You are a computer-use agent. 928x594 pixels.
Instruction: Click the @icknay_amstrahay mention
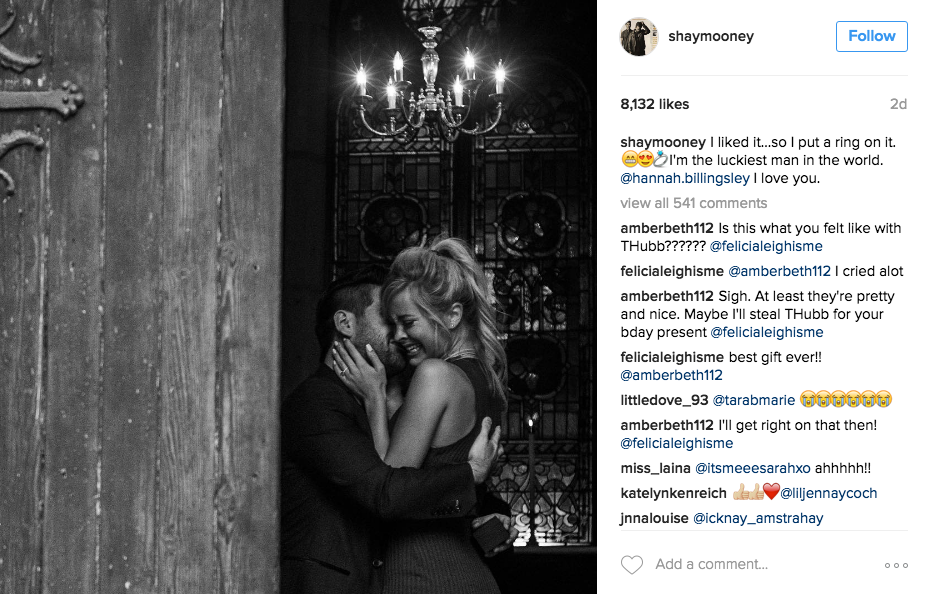click(758, 518)
